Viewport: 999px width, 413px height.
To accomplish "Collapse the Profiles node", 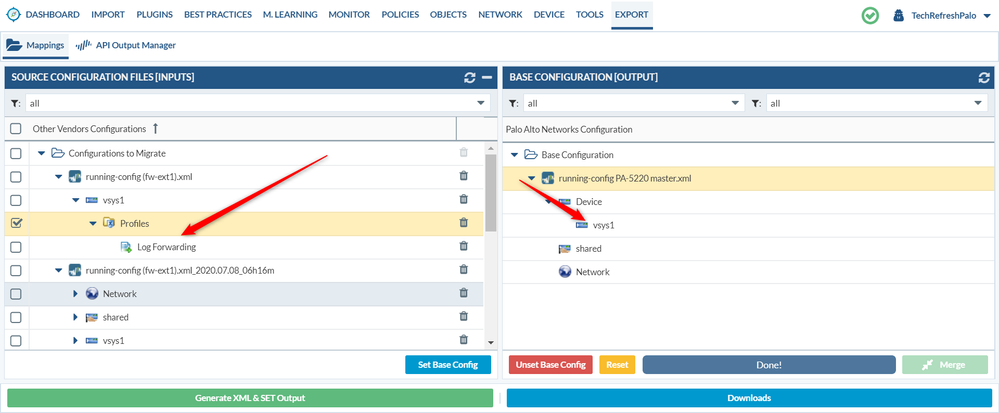I will pos(93,223).
